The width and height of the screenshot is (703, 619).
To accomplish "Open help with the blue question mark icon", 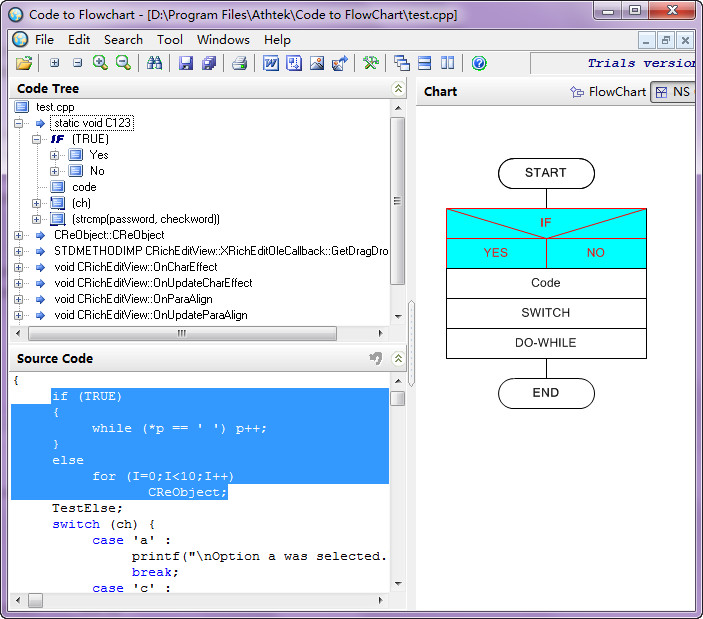I will click(479, 63).
